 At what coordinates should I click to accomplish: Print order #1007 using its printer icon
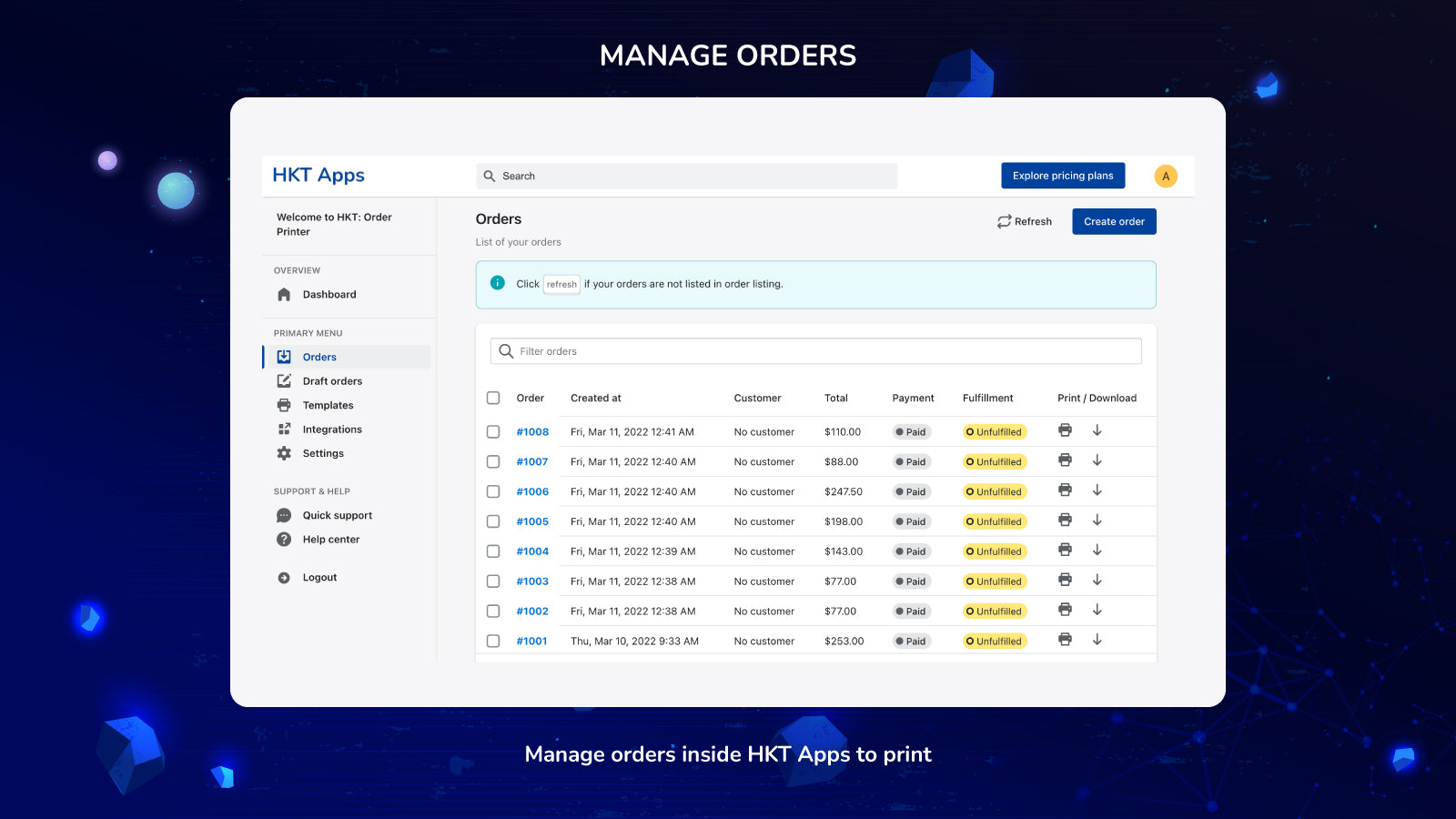click(x=1065, y=460)
